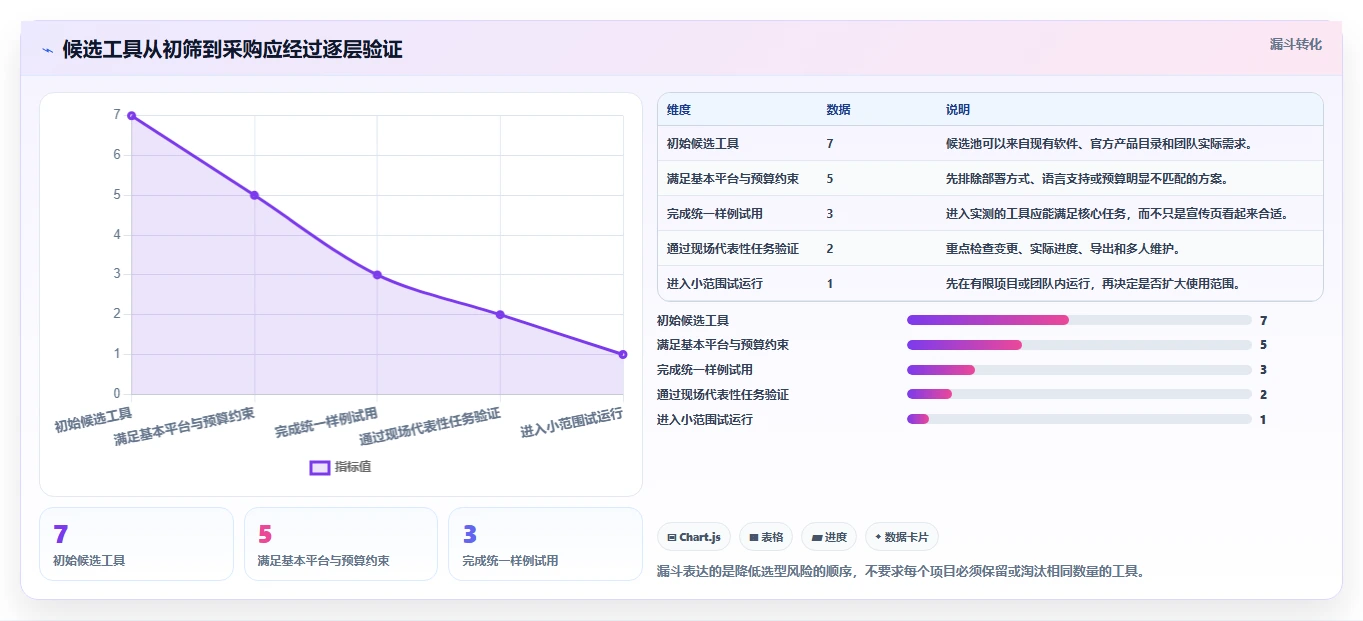Click the x-axis label 满足基本平台与预算约束
The image size is (1363, 621).
click(x=184, y=426)
